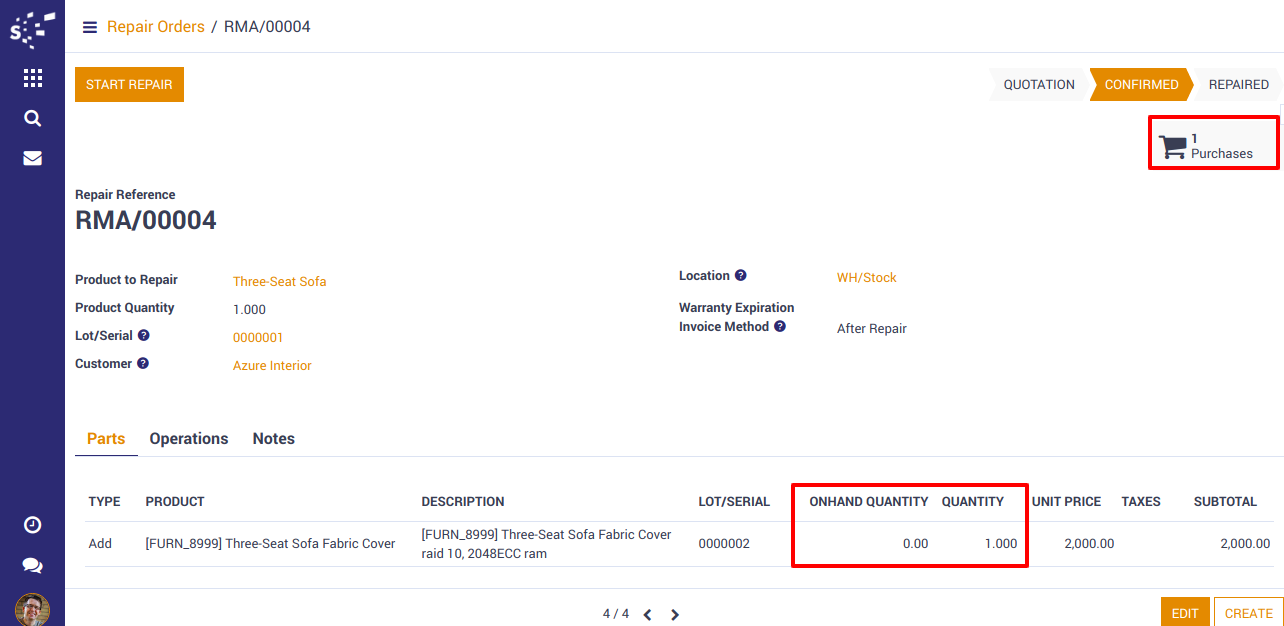Click the search magnifier in sidebar
This screenshot has height=626, width=1284.
coord(33,118)
